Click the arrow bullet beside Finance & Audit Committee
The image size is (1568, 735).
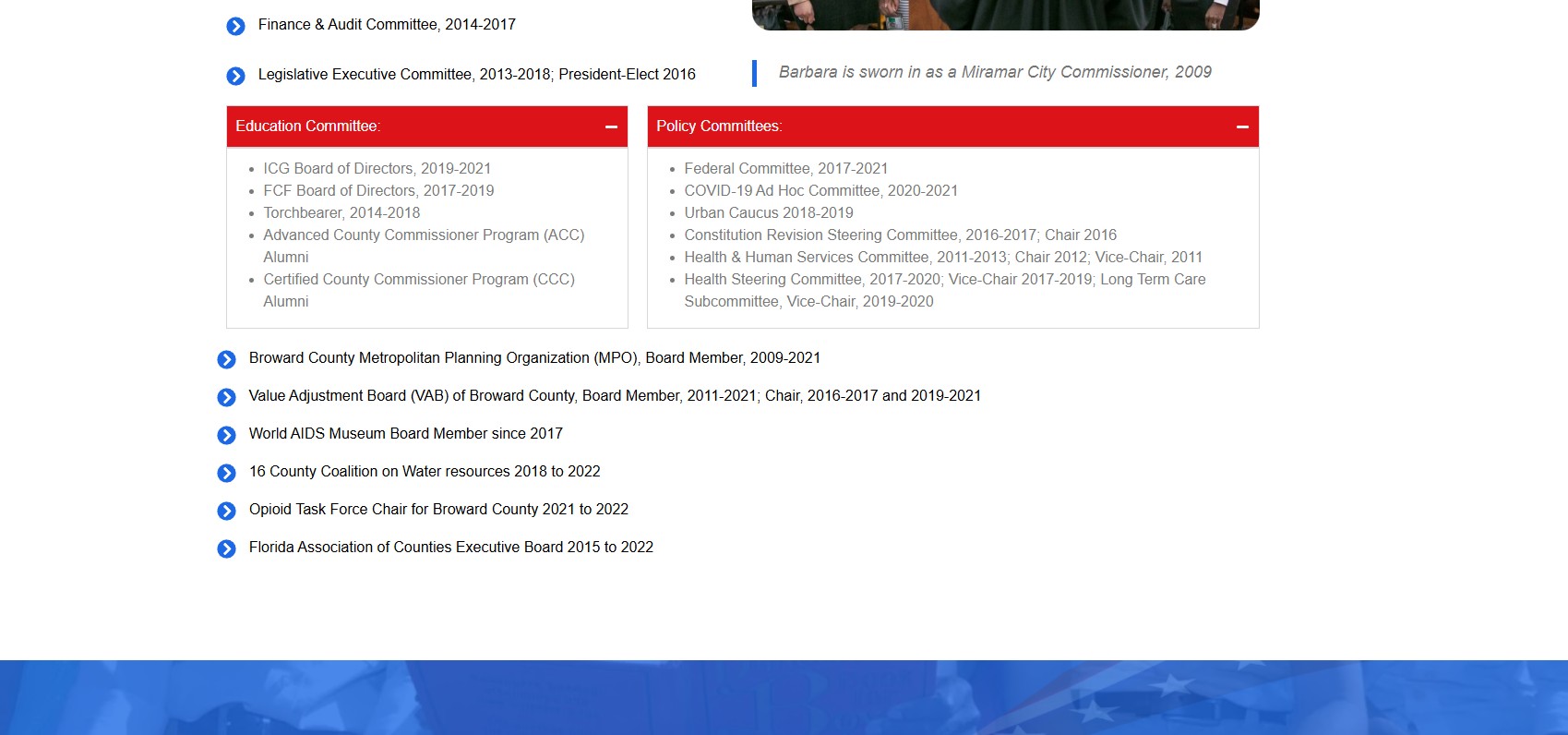[235, 26]
